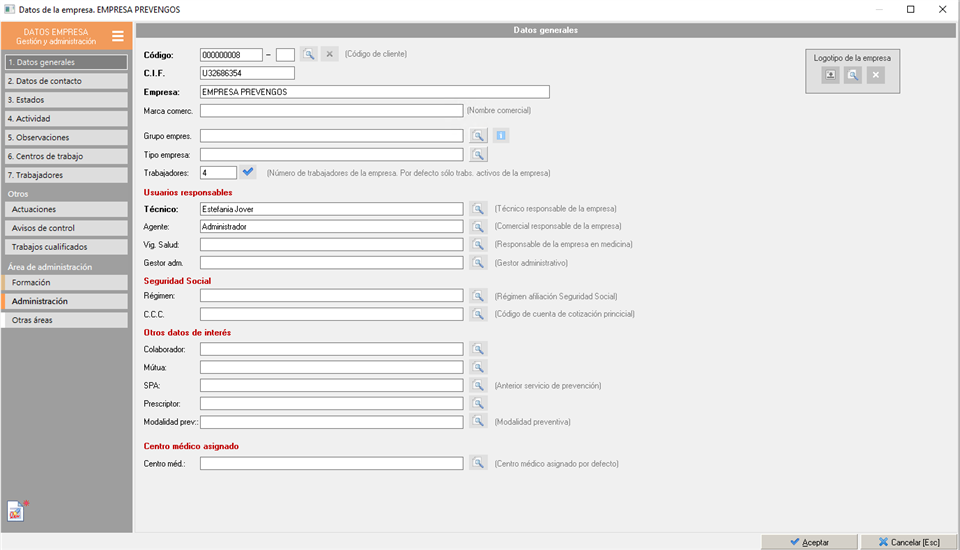
Task: Select Formación in administration area
Action: [x=66, y=283]
